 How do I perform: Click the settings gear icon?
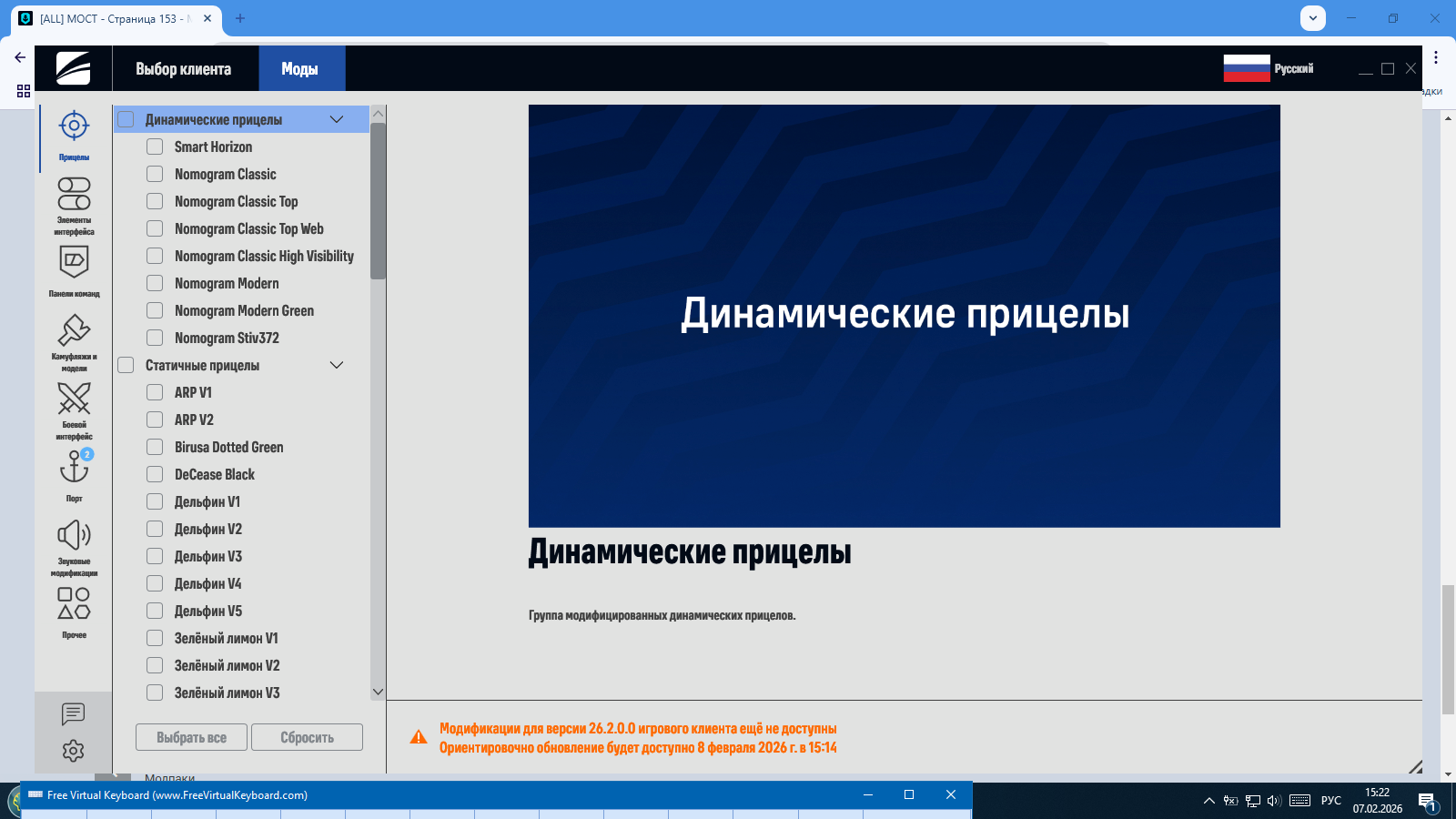(73, 751)
